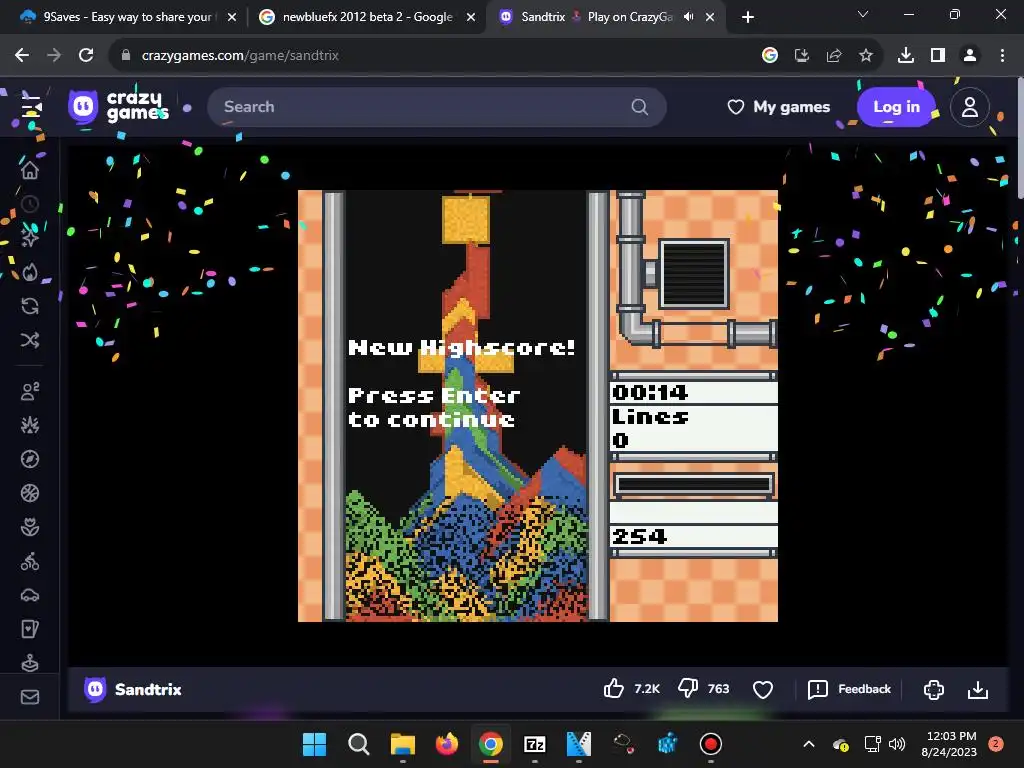Open Random game shuffle icon

tap(30, 340)
